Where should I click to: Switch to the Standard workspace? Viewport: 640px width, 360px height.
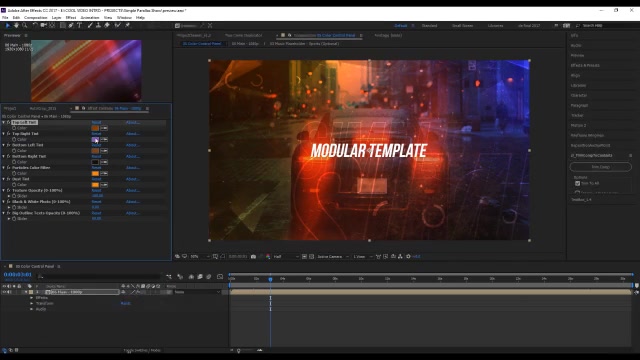pos(429,26)
